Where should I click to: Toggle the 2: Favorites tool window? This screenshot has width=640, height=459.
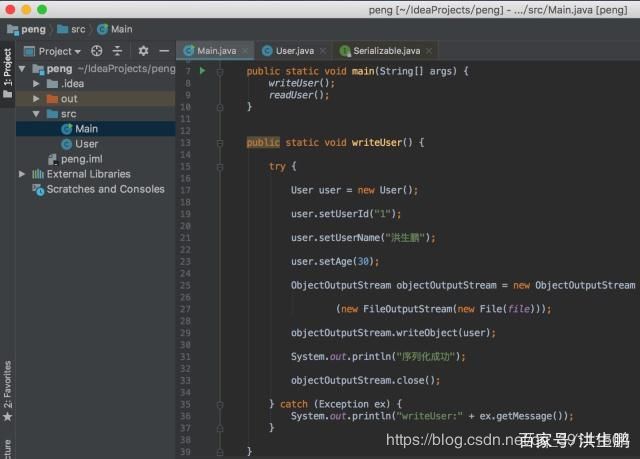(x=7, y=390)
